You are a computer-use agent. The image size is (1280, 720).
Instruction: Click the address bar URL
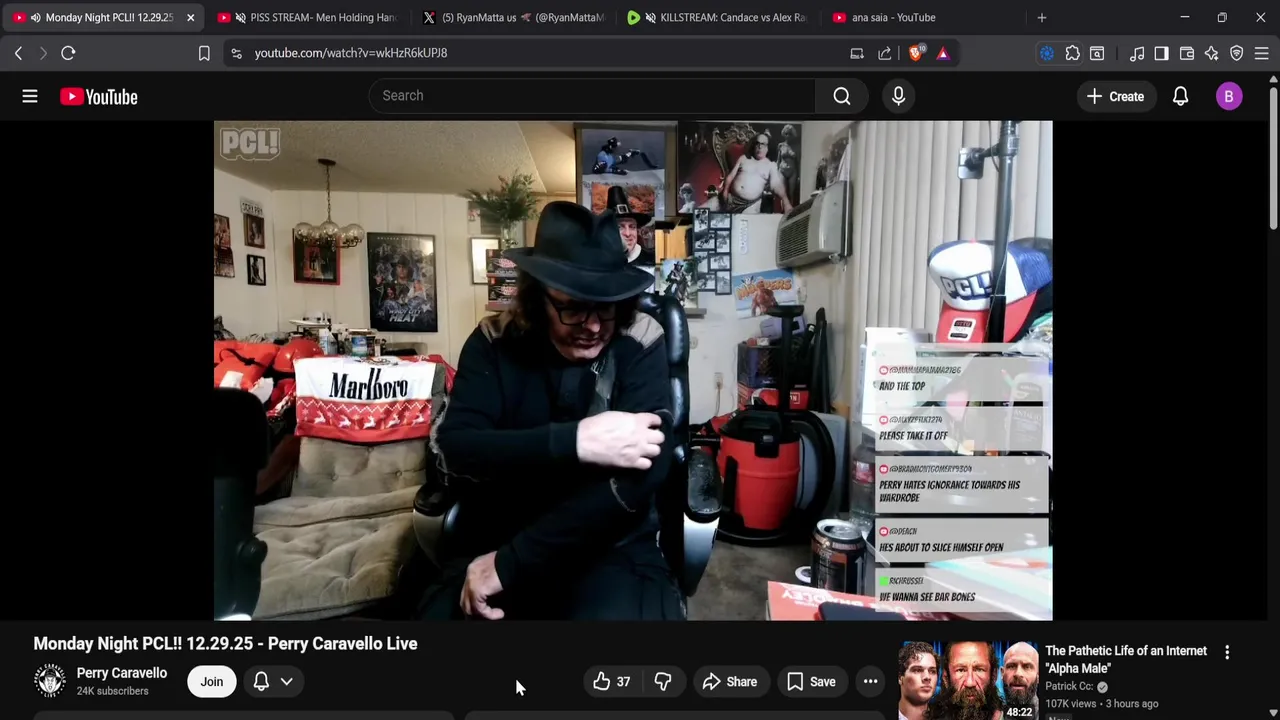coord(351,53)
